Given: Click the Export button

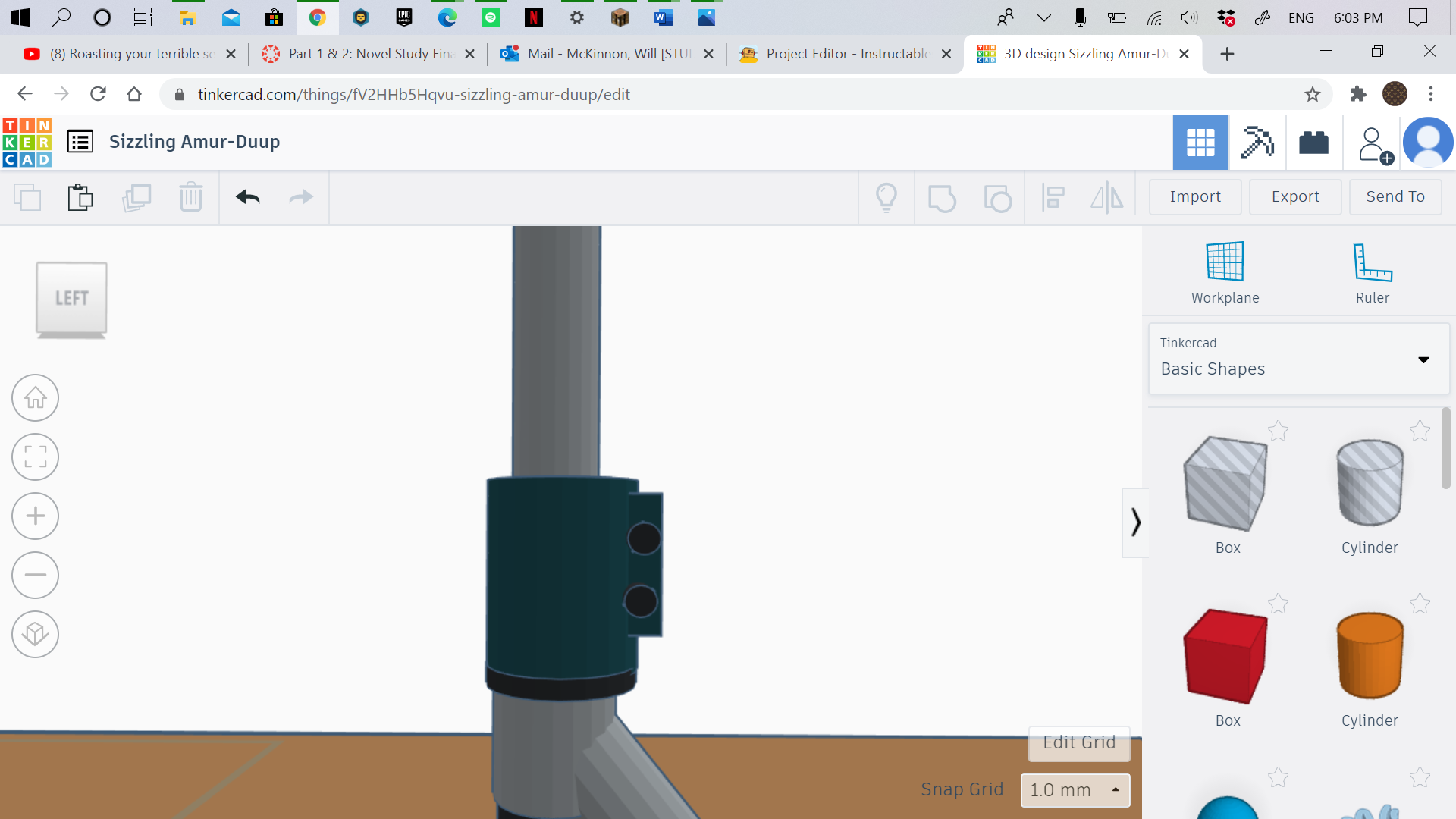Looking at the screenshot, I should tap(1295, 196).
